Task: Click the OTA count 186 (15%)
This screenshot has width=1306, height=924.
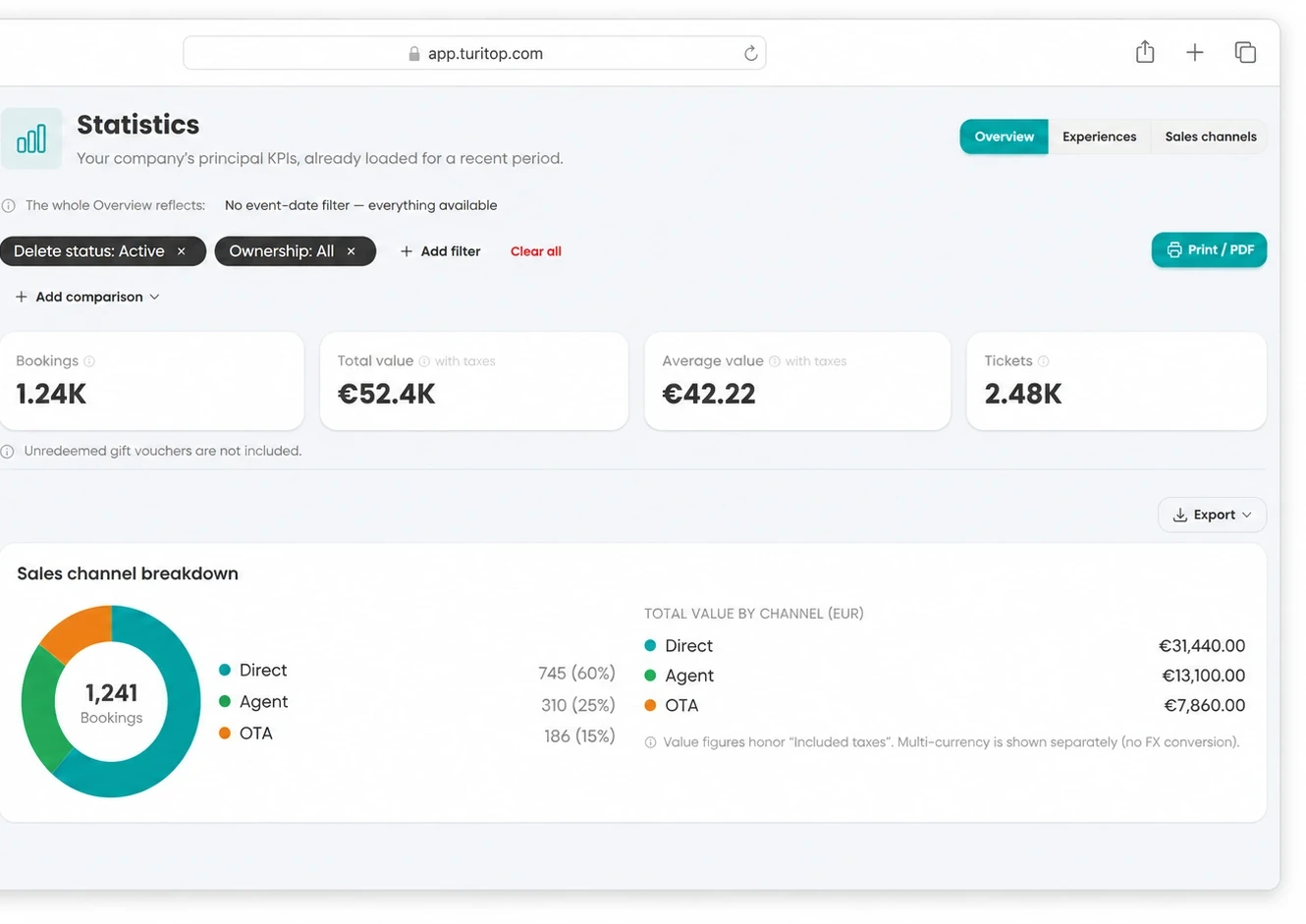Action: (579, 735)
